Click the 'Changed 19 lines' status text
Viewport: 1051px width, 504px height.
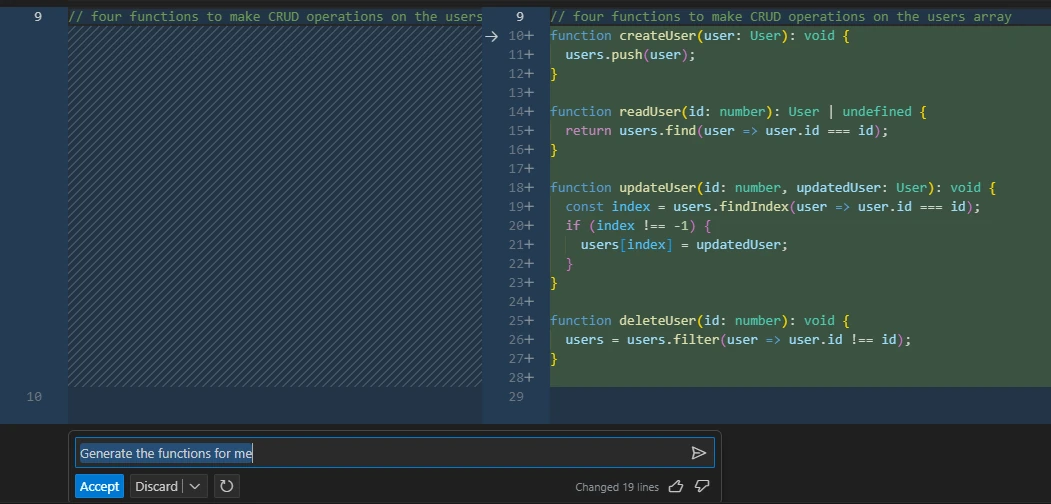click(616, 487)
